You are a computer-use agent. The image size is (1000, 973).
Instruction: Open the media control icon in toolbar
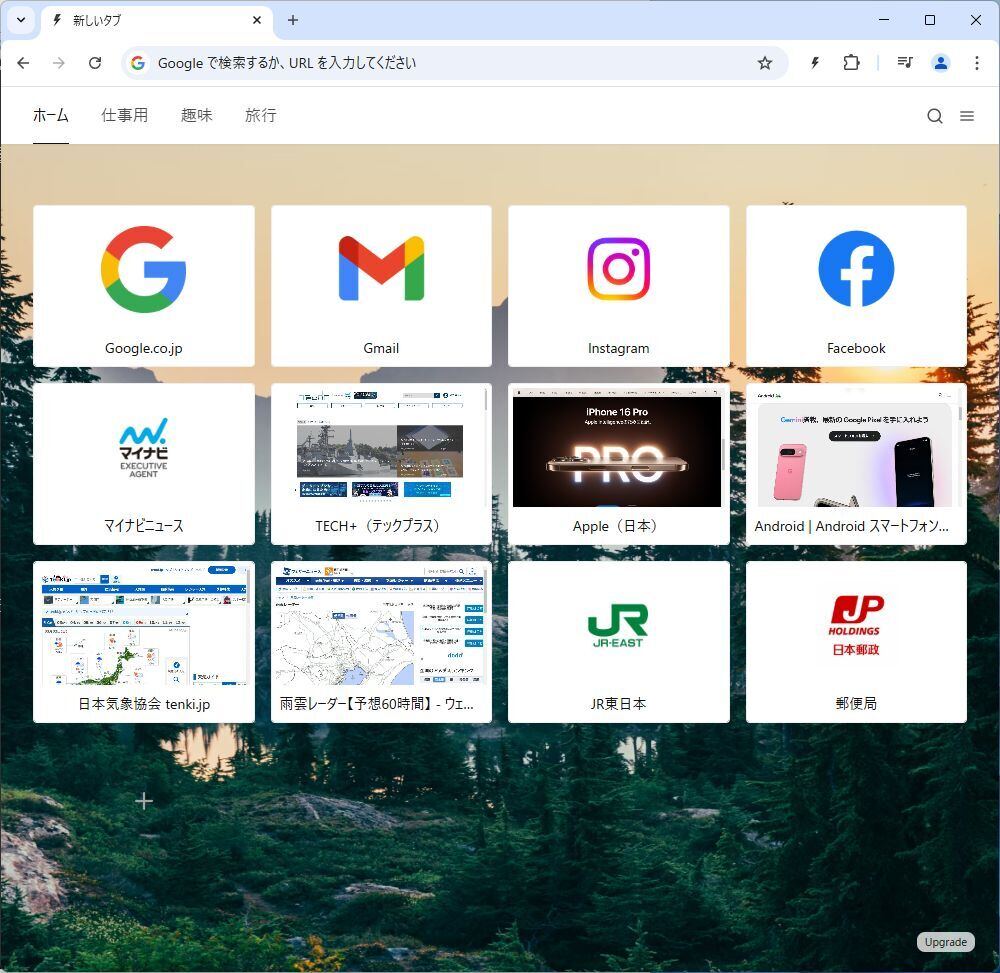tap(905, 62)
